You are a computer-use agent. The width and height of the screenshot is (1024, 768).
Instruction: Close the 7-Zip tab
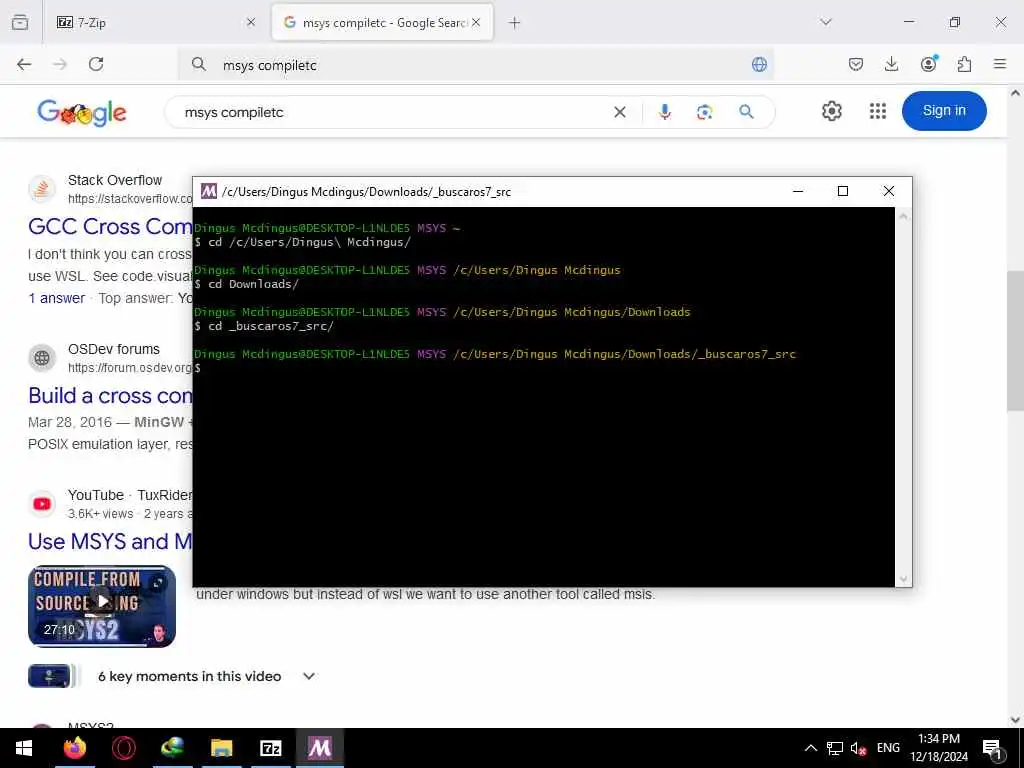pos(251,22)
